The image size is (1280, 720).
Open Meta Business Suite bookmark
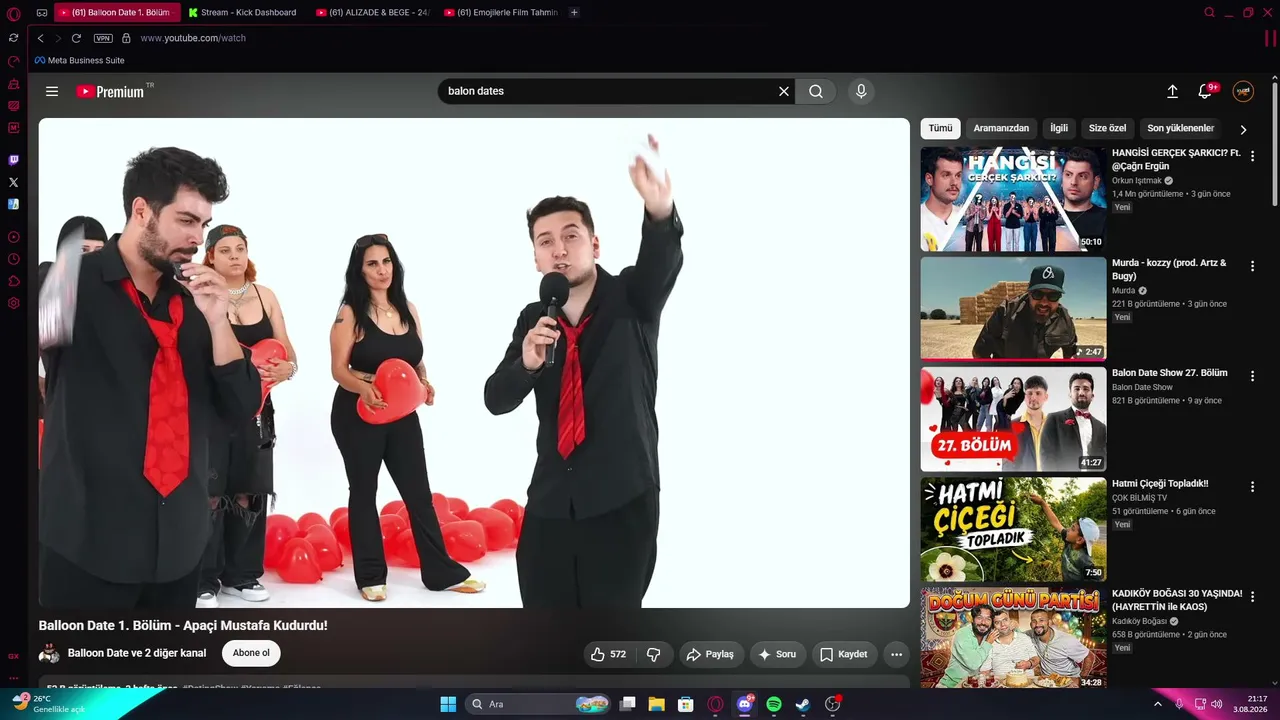(x=80, y=60)
